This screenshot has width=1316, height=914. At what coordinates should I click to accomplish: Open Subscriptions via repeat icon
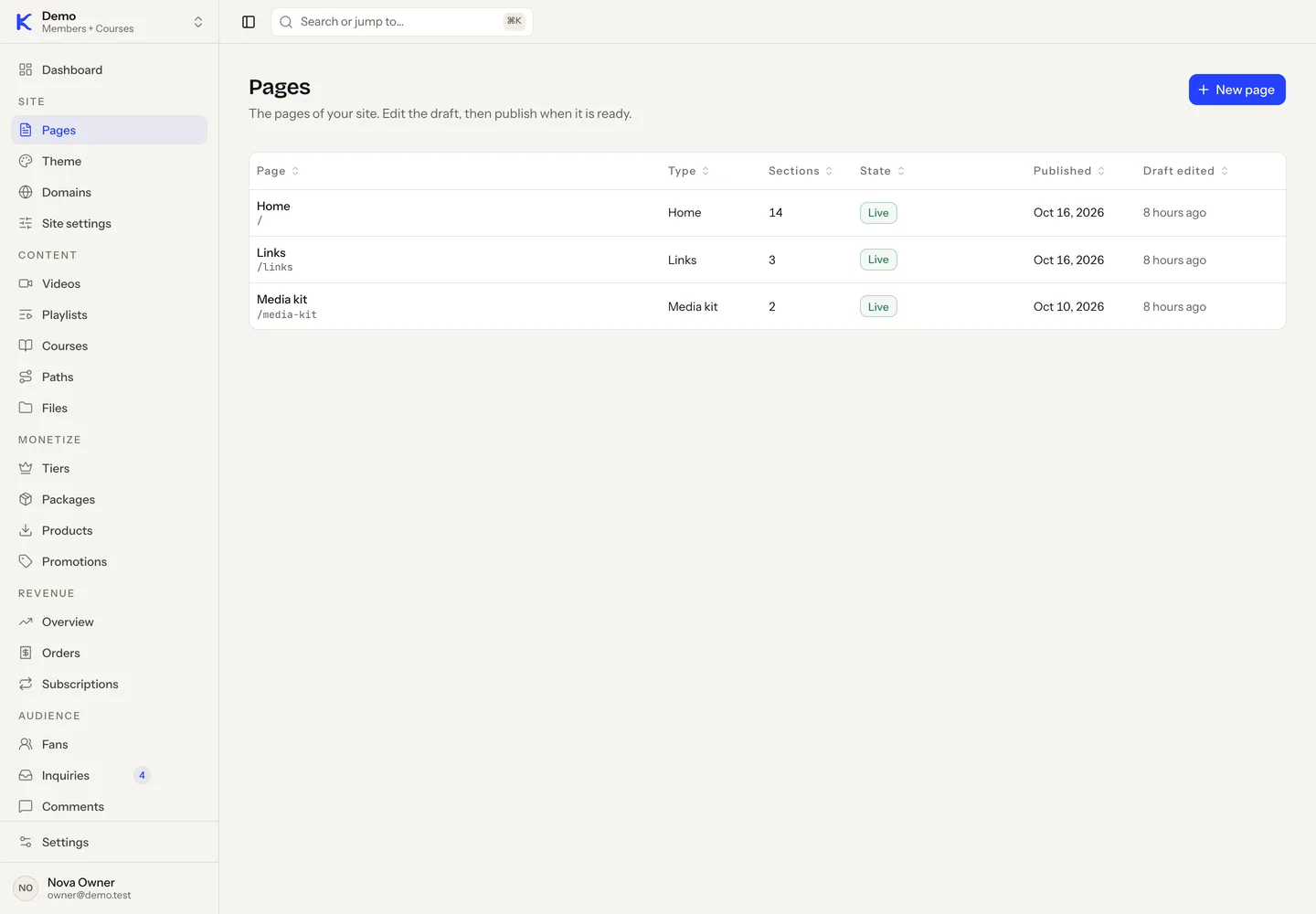[x=26, y=684]
